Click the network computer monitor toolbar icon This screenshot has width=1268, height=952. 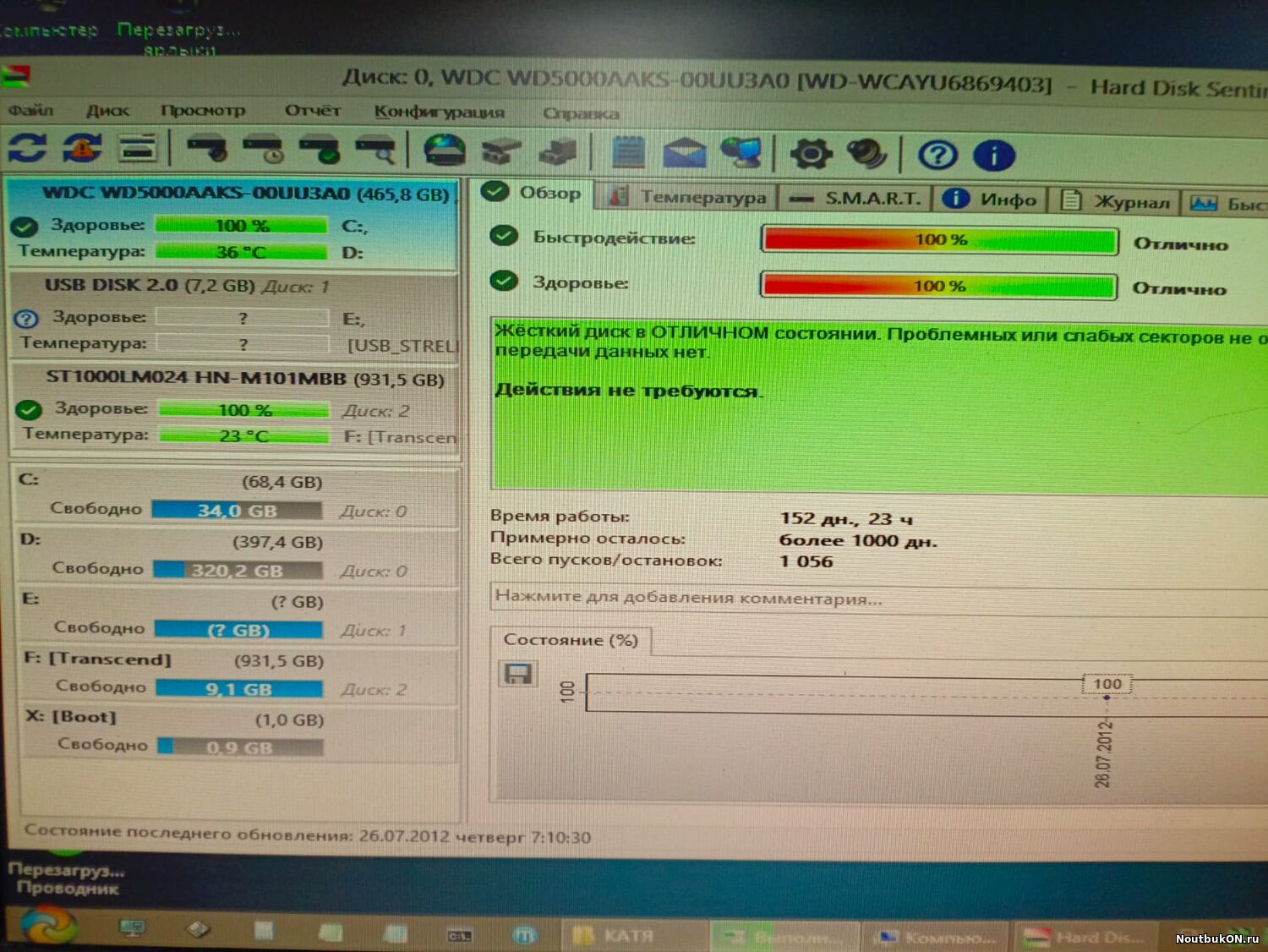741,154
